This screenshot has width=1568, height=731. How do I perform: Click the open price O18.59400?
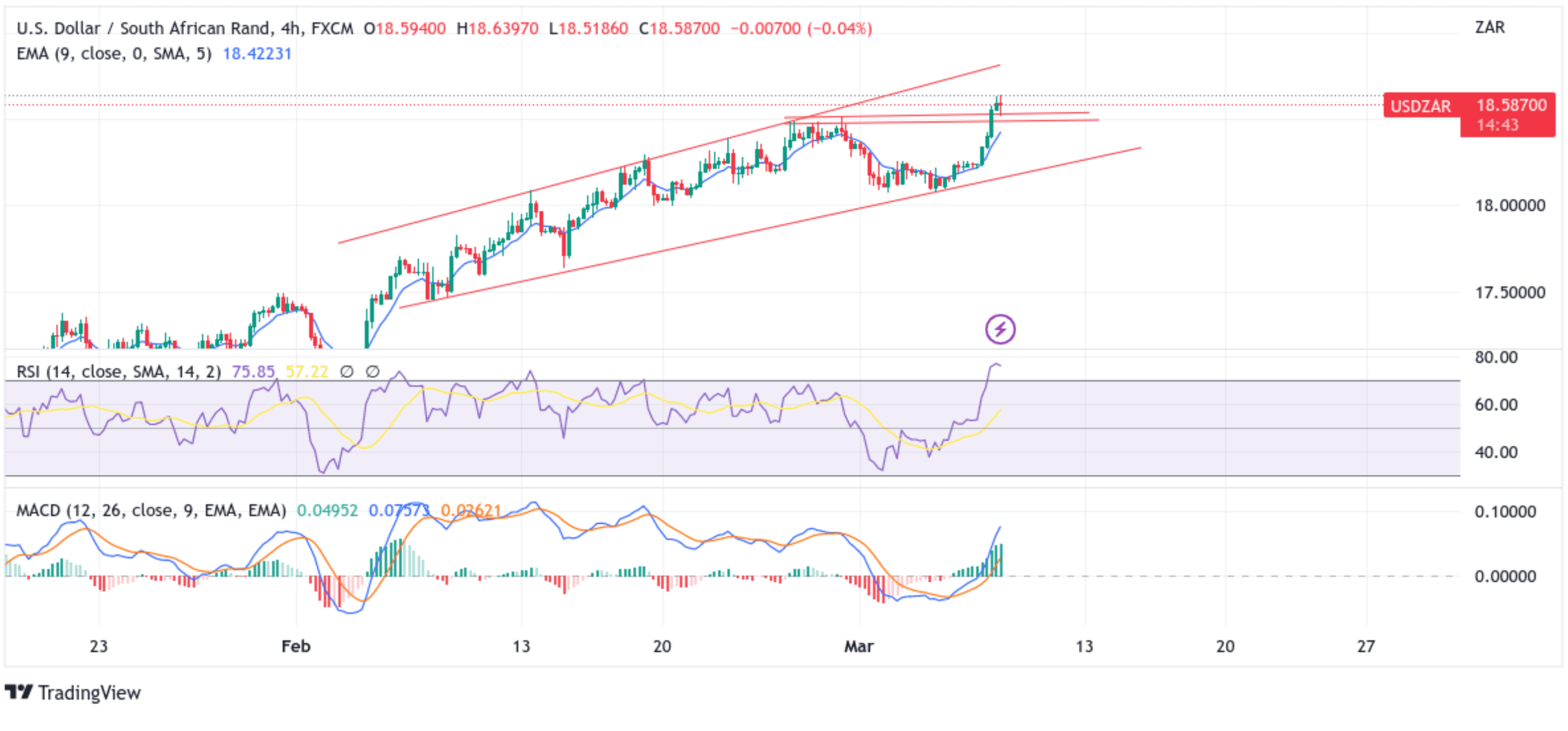coord(405,28)
